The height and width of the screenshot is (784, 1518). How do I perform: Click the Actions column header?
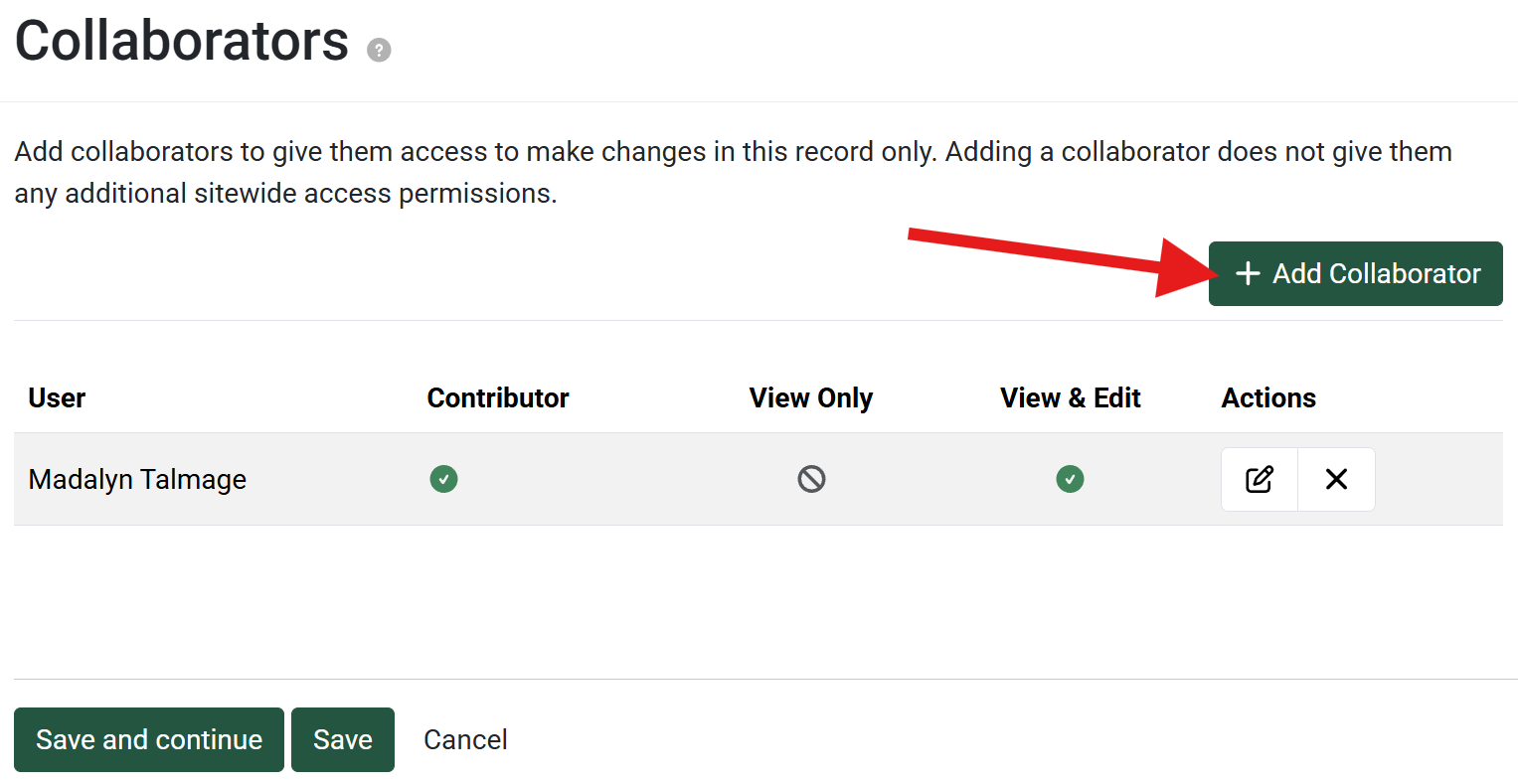click(x=1268, y=397)
